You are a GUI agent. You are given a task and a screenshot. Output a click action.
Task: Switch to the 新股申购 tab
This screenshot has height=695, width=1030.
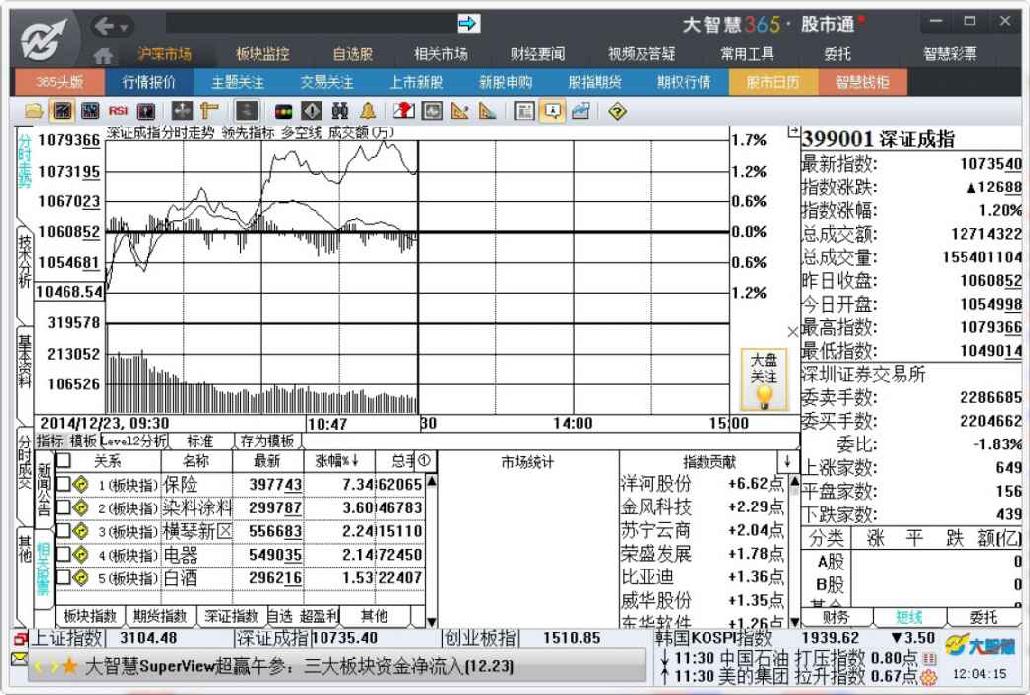[x=505, y=82]
